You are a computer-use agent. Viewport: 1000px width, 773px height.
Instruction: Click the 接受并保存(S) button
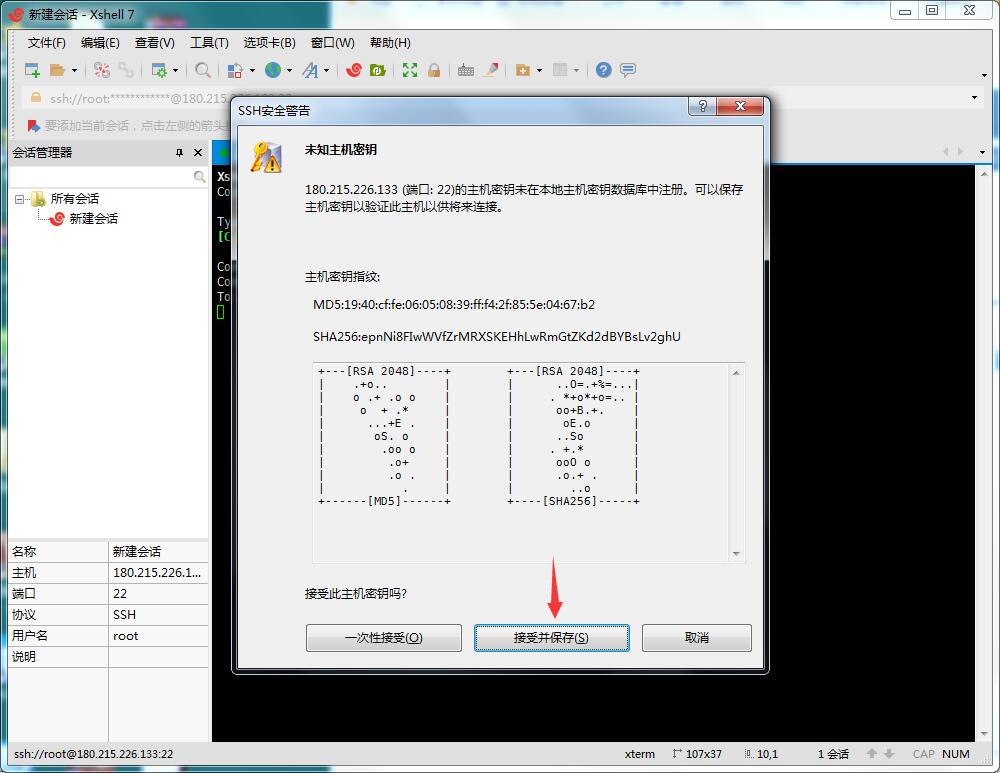click(x=552, y=638)
